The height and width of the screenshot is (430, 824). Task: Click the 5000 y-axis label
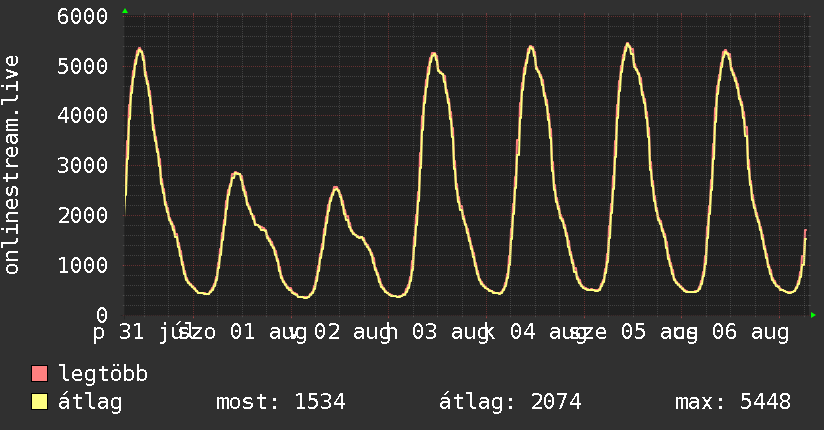click(x=83, y=66)
